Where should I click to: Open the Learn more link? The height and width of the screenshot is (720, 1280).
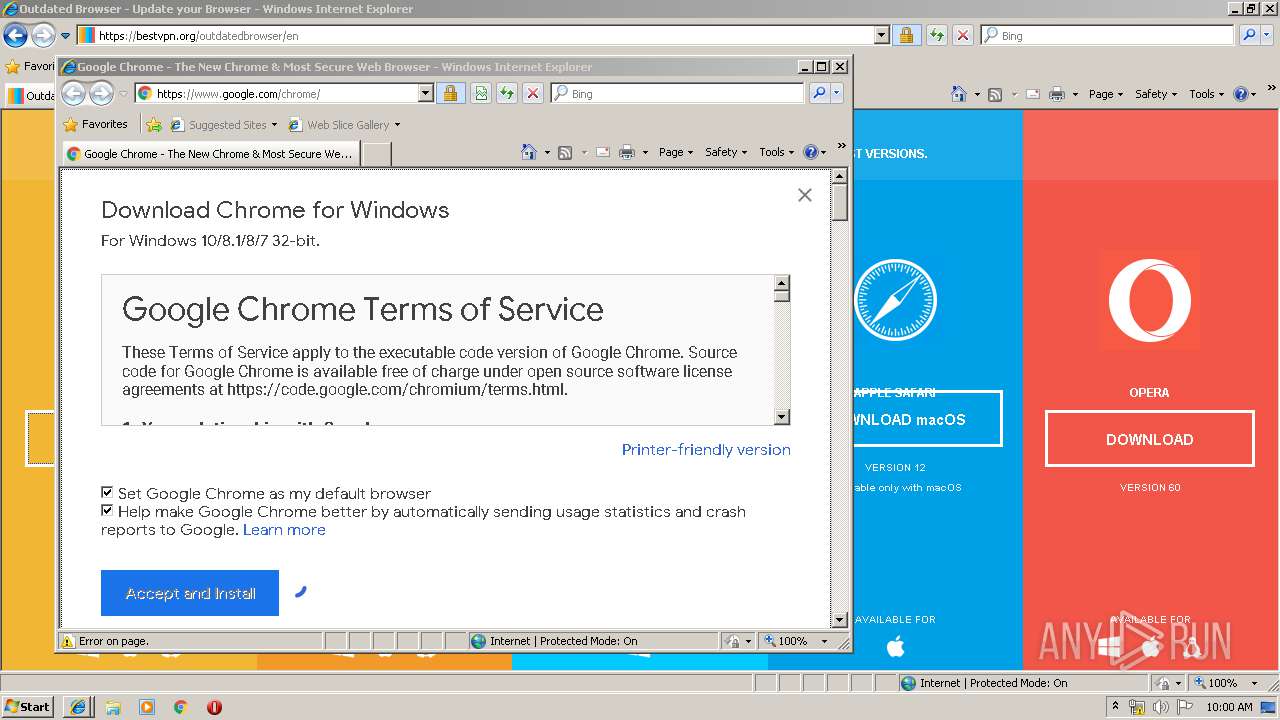284,530
